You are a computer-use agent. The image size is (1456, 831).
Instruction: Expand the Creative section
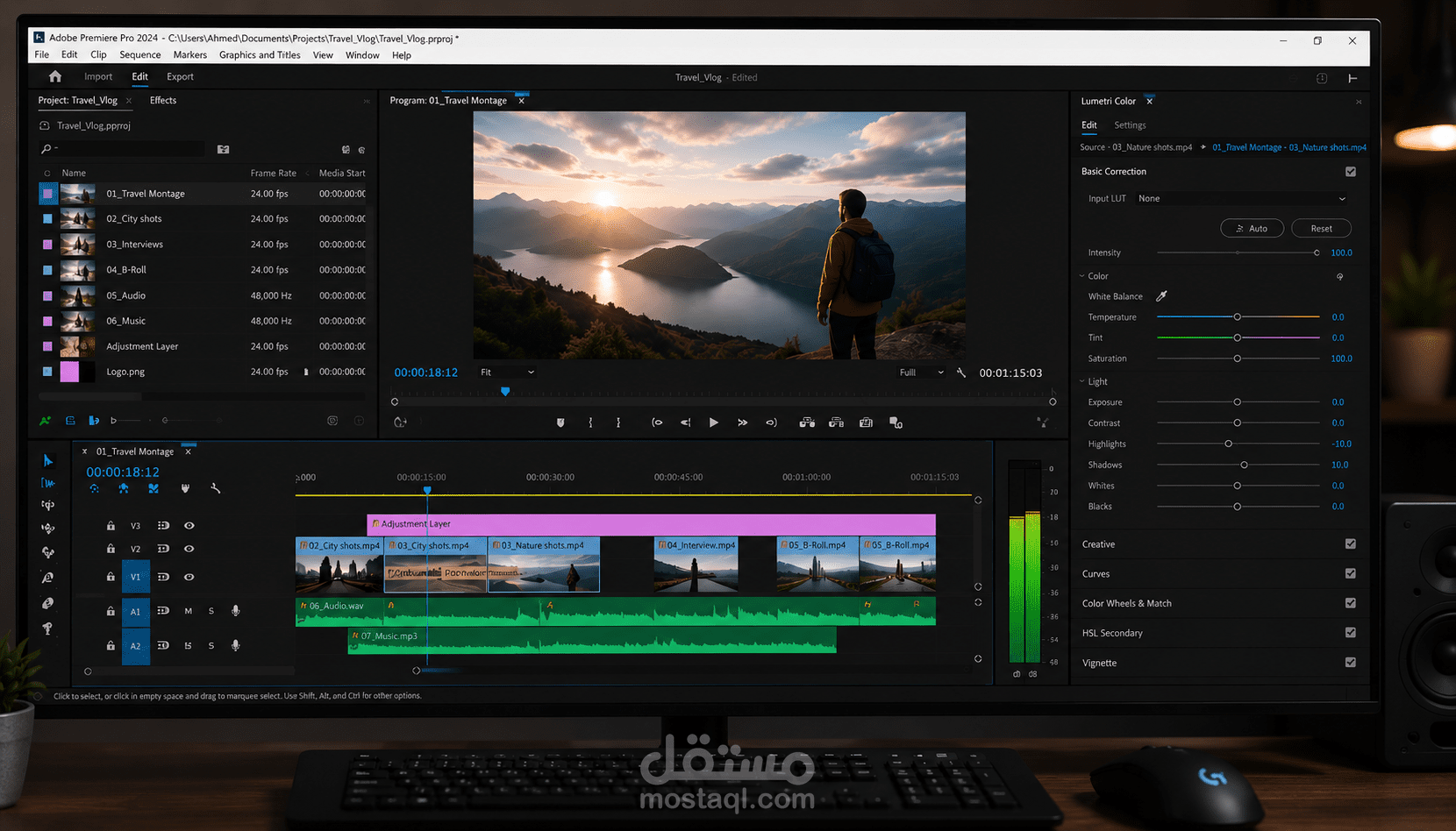tap(1099, 544)
